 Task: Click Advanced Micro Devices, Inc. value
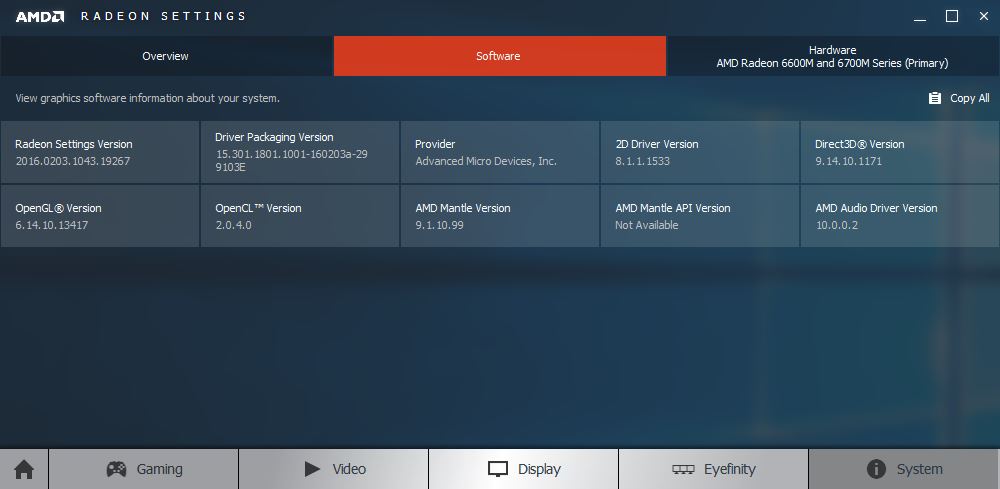[x=486, y=161]
